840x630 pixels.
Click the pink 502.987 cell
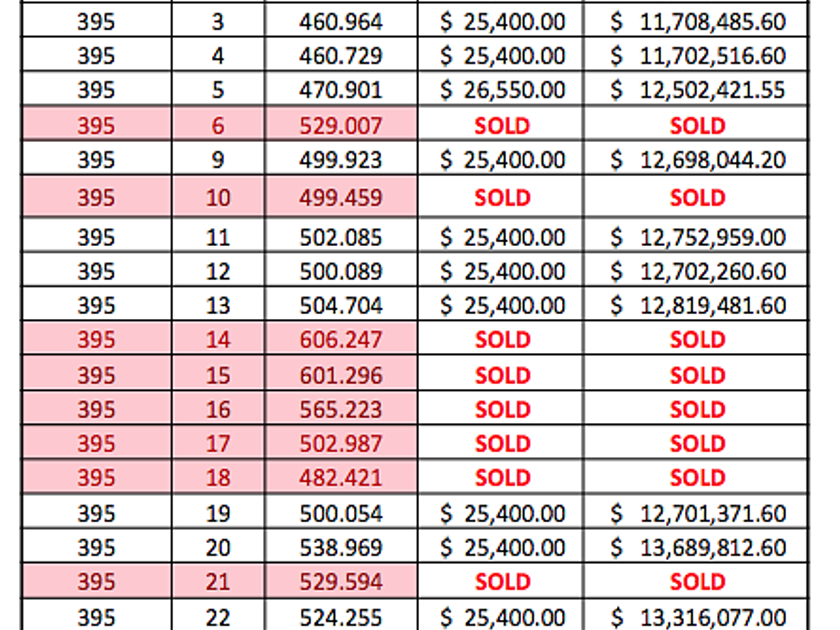pos(340,443)
